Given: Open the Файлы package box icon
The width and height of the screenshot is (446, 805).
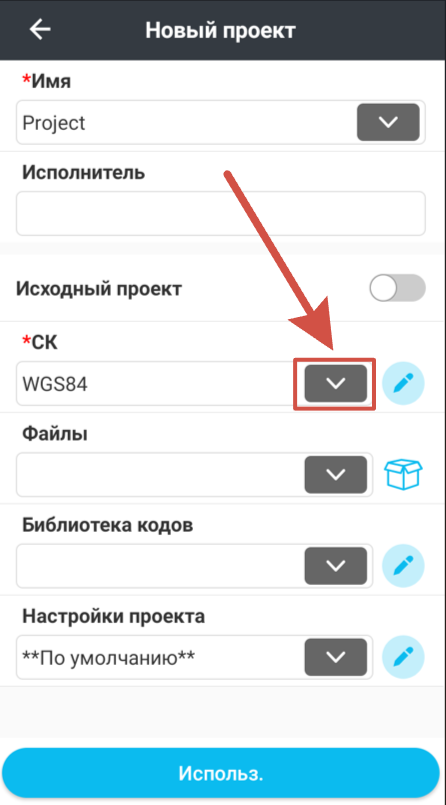Looking at the screenshot, I should 403,474.
